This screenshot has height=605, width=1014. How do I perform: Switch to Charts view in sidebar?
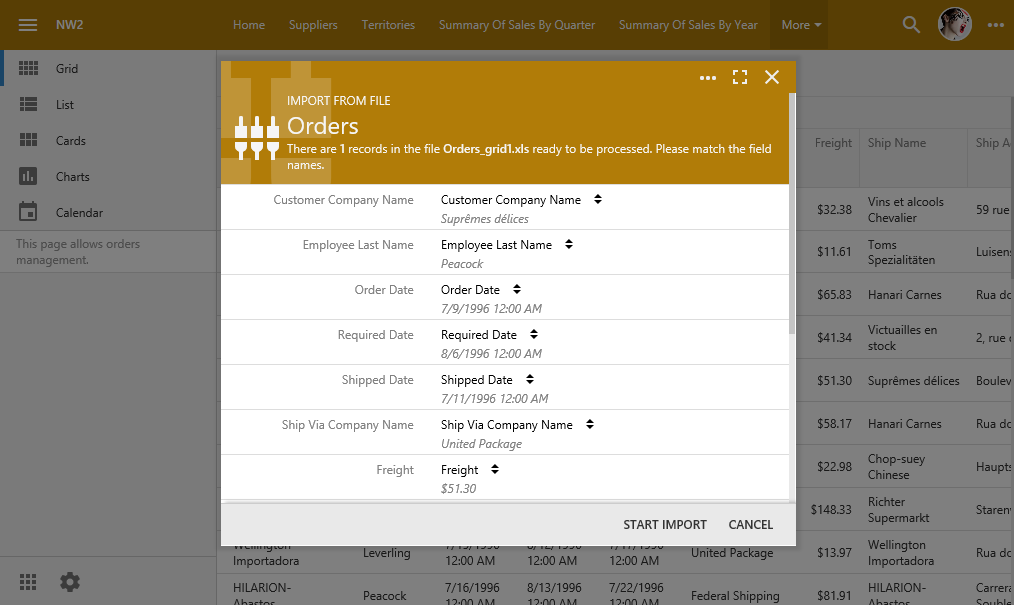pyautogui.click(x=72, y=177)
